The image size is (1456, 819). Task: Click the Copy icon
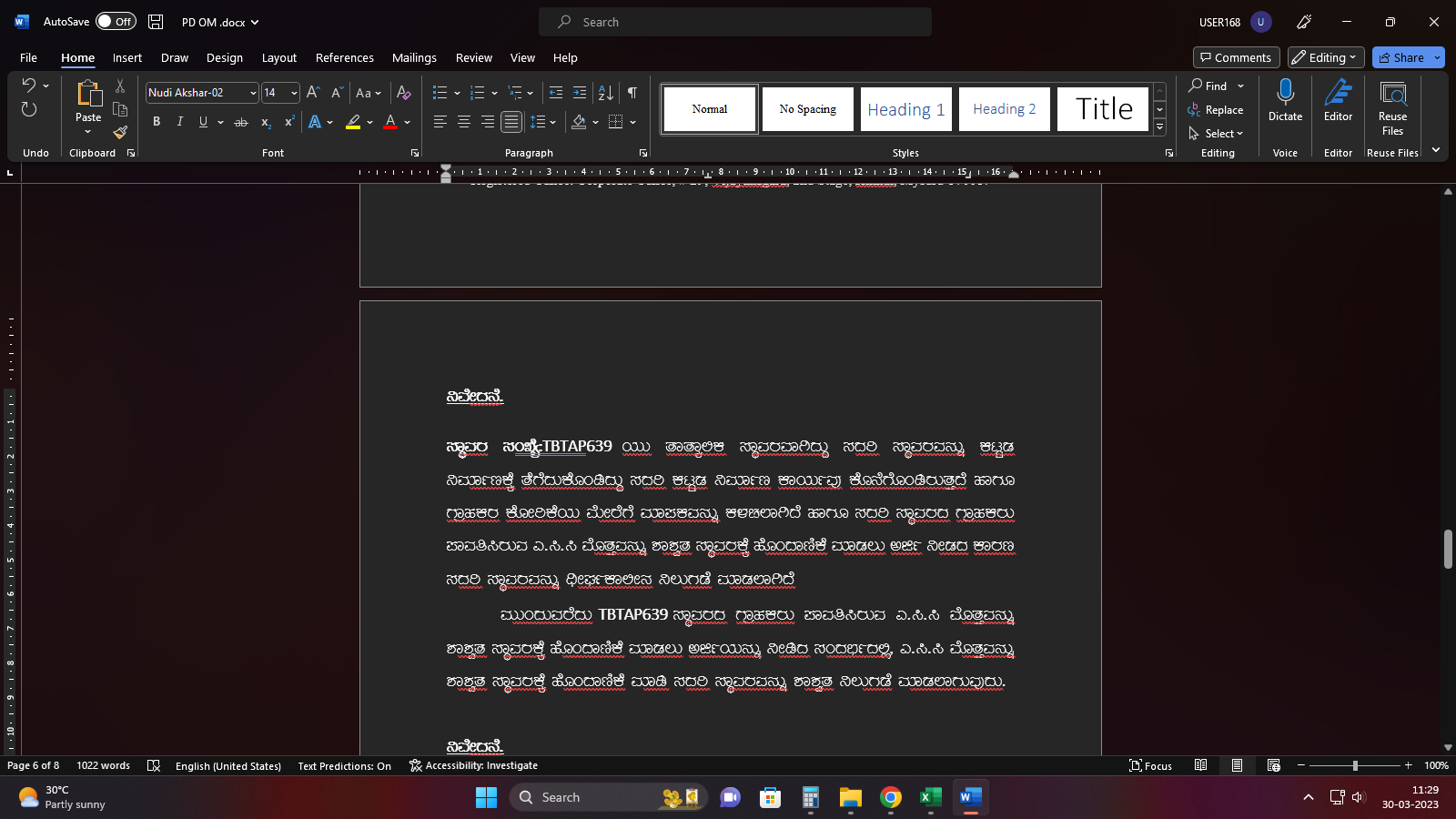[x=120, y=109]
